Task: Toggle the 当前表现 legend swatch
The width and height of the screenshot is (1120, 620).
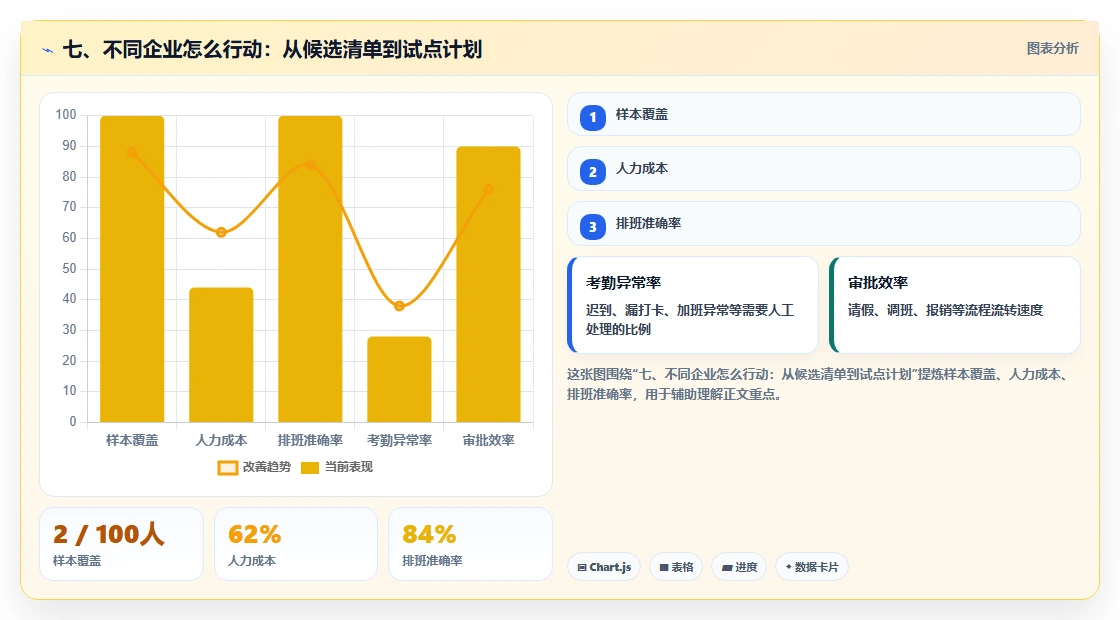Action: (309, 468)
